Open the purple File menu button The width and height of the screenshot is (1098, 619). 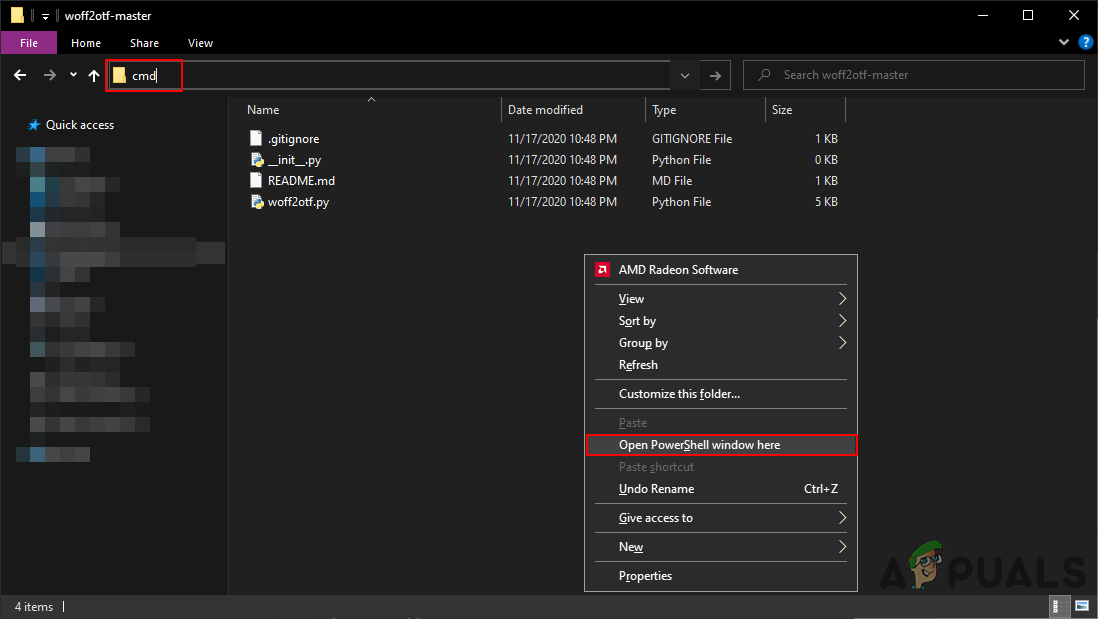point(29,43)
